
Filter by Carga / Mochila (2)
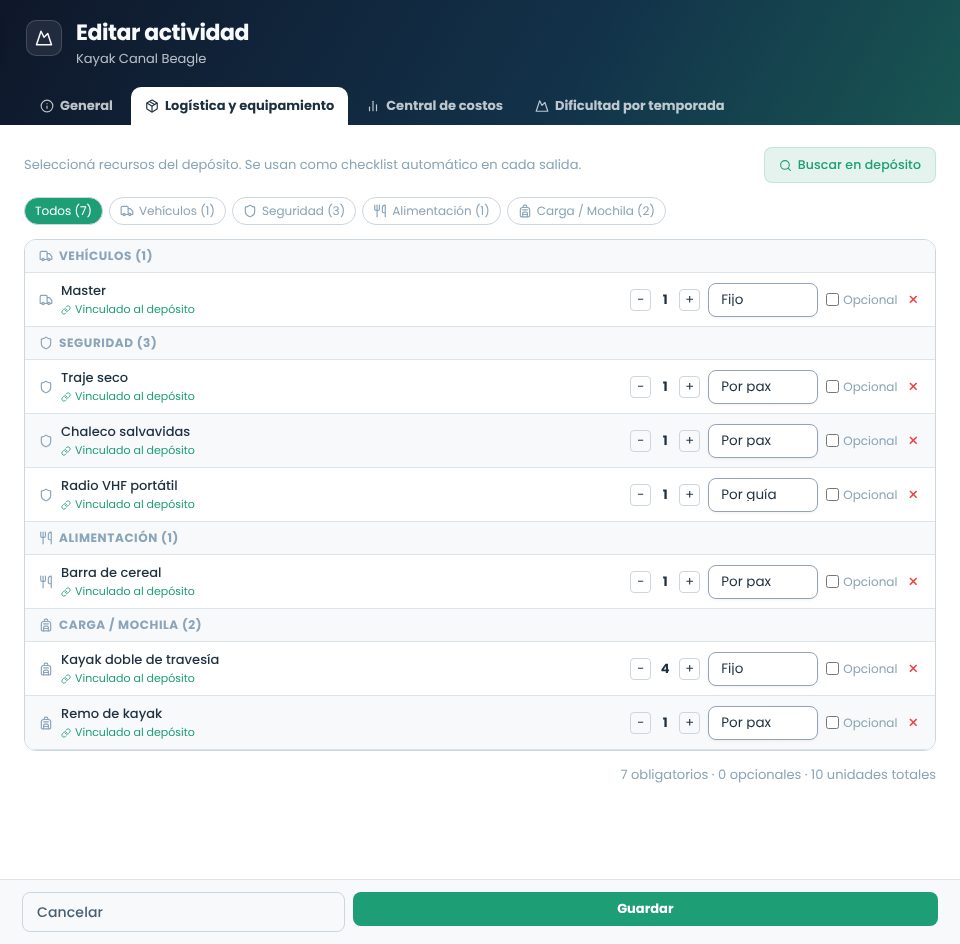click(x=587, y=211)
